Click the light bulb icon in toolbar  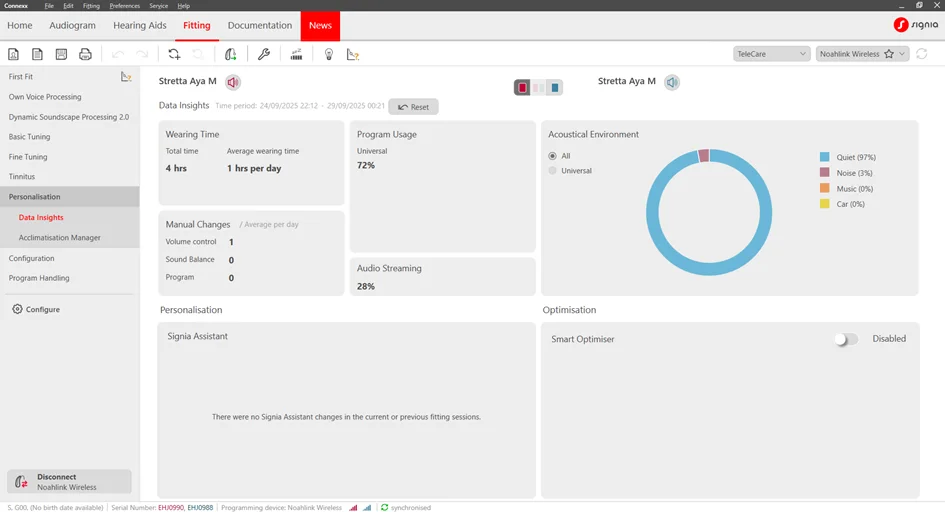tap(328, 54)
